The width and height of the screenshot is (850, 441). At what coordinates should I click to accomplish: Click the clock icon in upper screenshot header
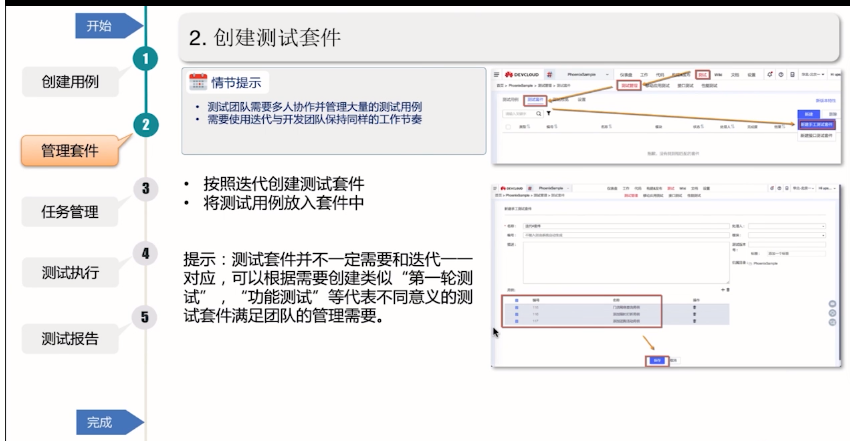click(781, 74)
